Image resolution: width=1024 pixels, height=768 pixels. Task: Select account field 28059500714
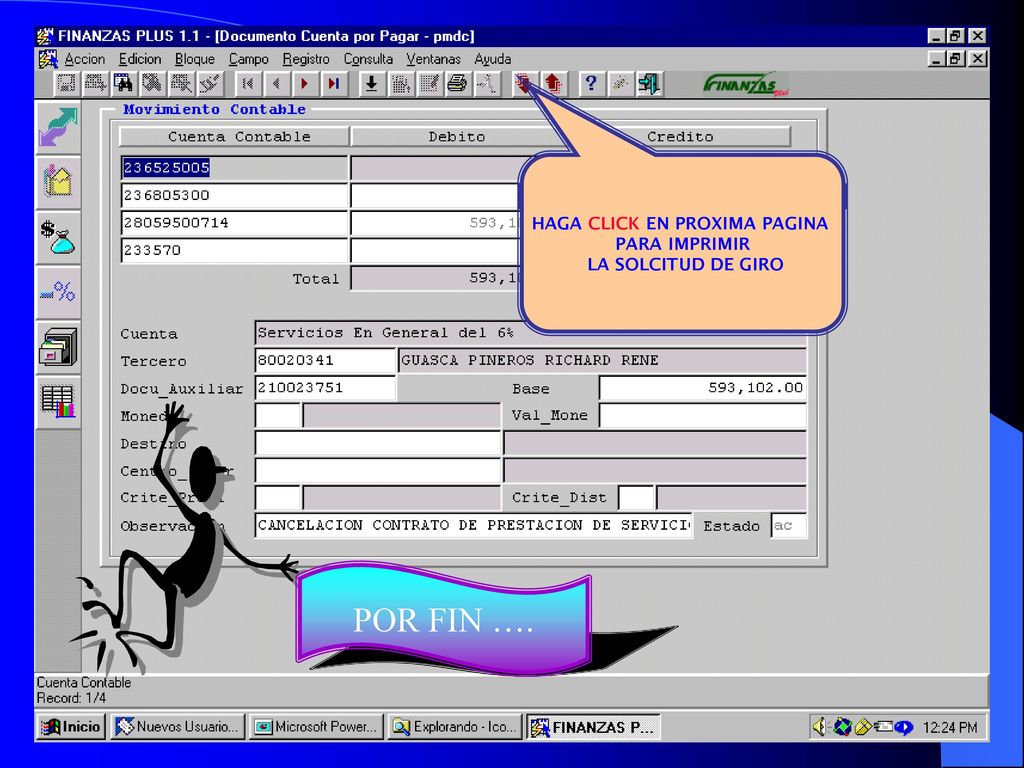pyautogui.click(x=234, y=223)
